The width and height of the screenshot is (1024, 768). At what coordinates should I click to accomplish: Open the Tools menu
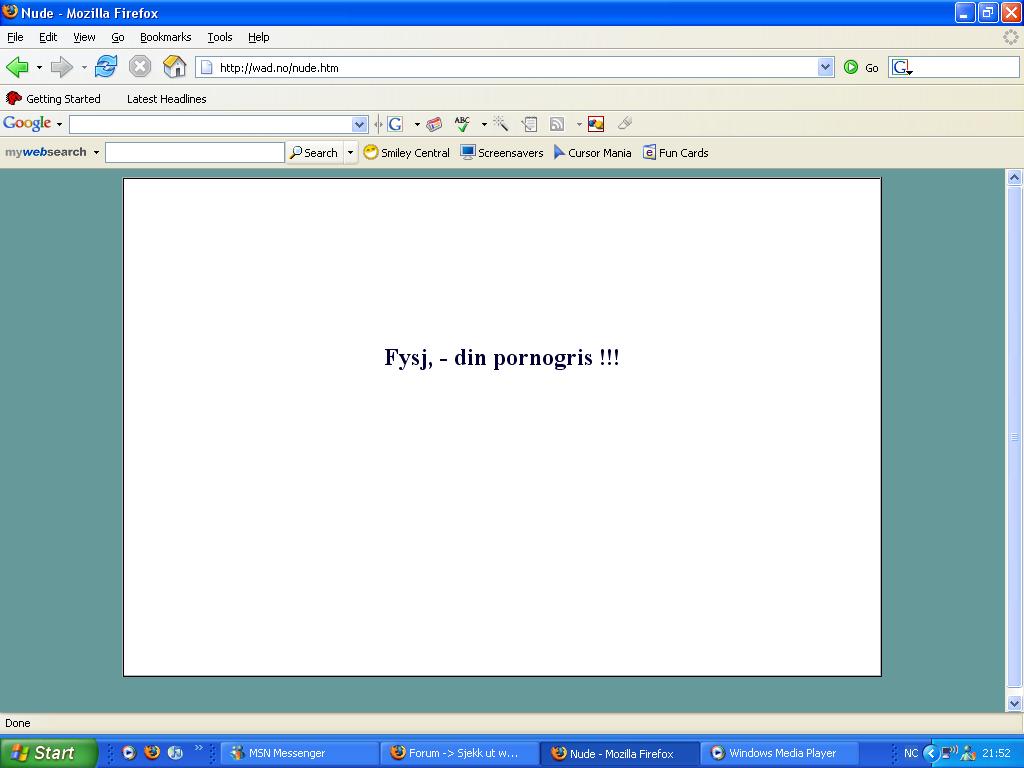pos(220,37)
